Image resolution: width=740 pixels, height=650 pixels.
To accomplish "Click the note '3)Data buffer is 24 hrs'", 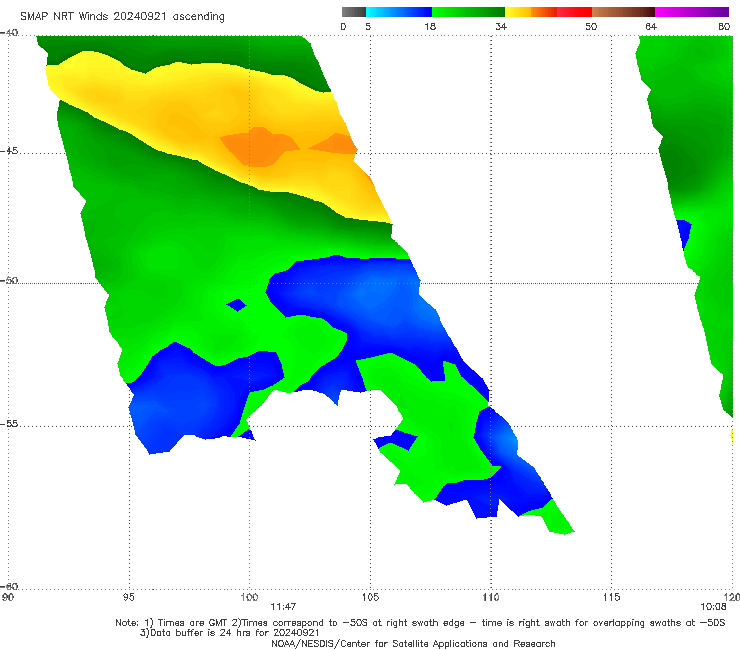I will [x=229, y=633].
